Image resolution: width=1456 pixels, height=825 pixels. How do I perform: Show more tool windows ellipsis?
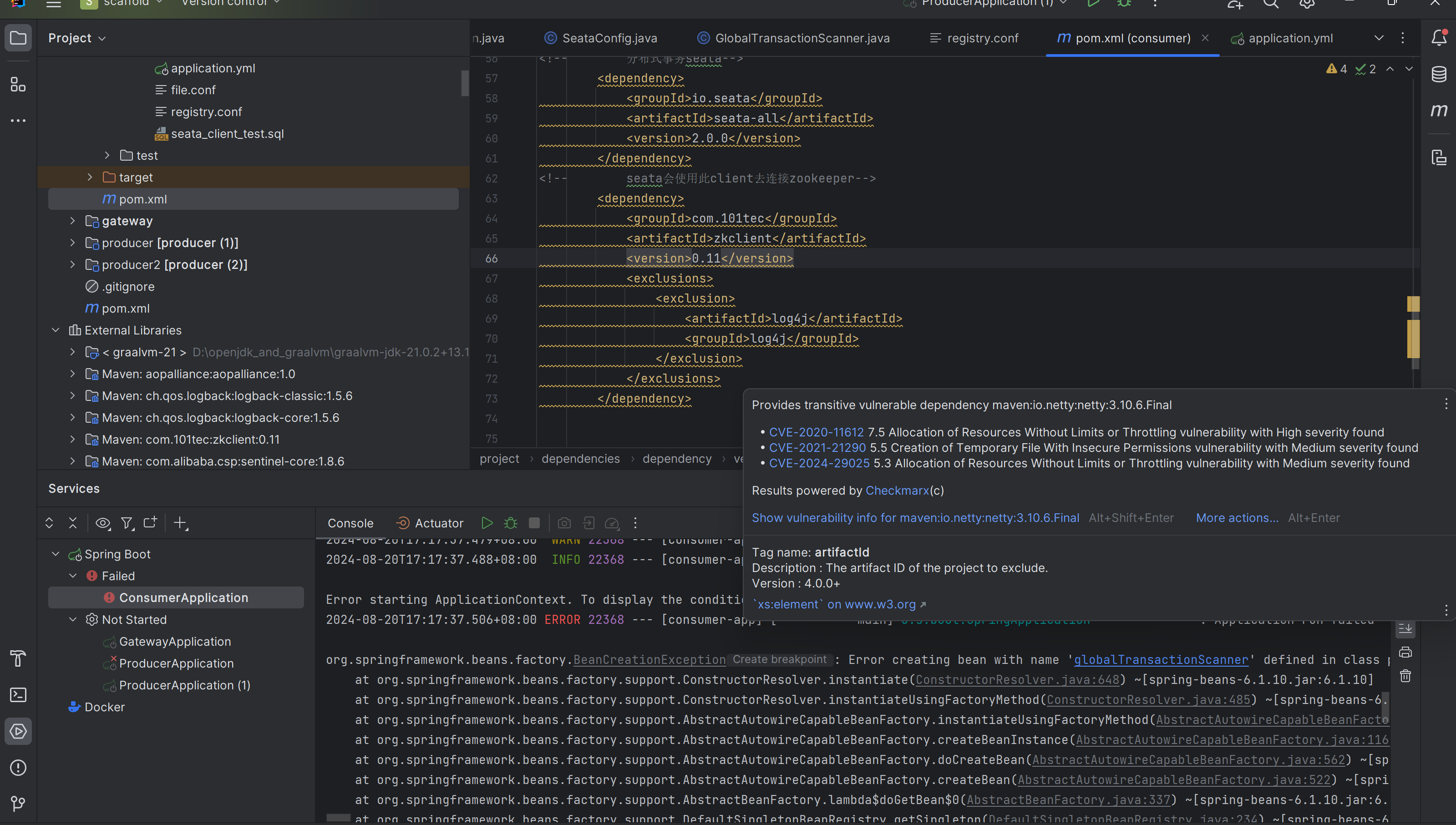tap(18, 120)
